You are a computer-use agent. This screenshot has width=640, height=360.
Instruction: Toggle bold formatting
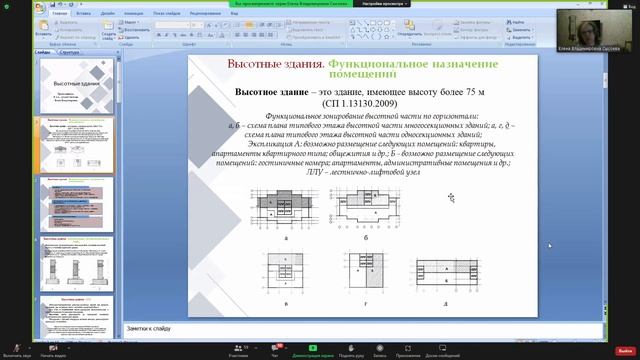[x=159, y=36]
